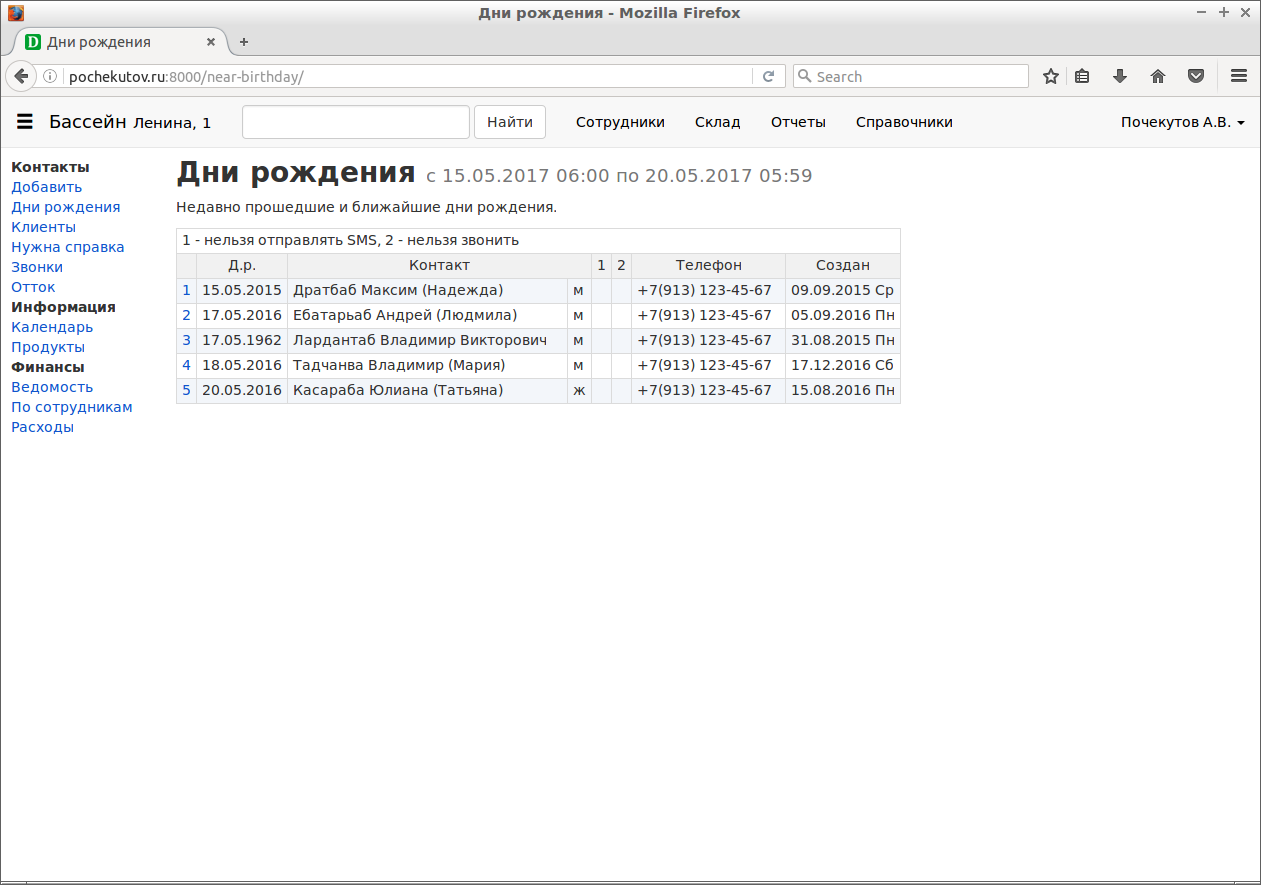Open the Отток sidebar link
1261x885 pixels.
[x=33, y=287]
